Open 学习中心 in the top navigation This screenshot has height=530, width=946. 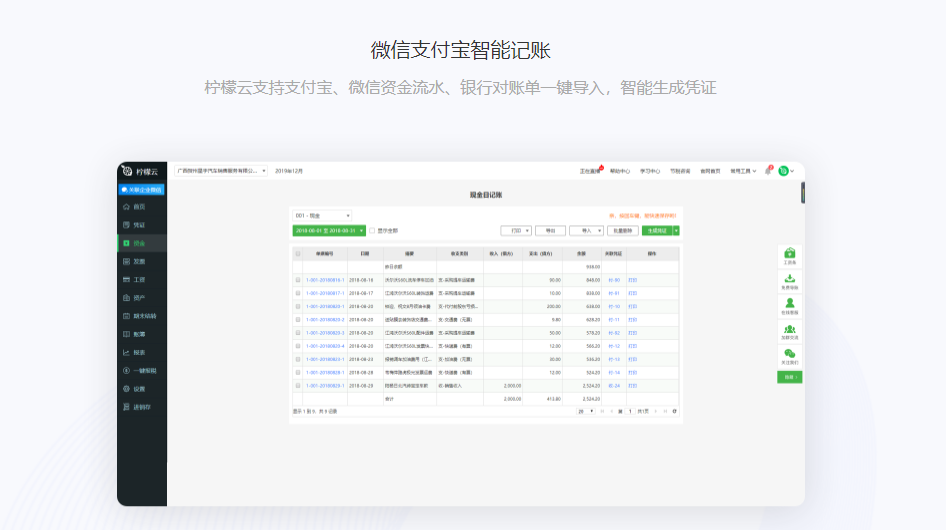tap(650, 171)
